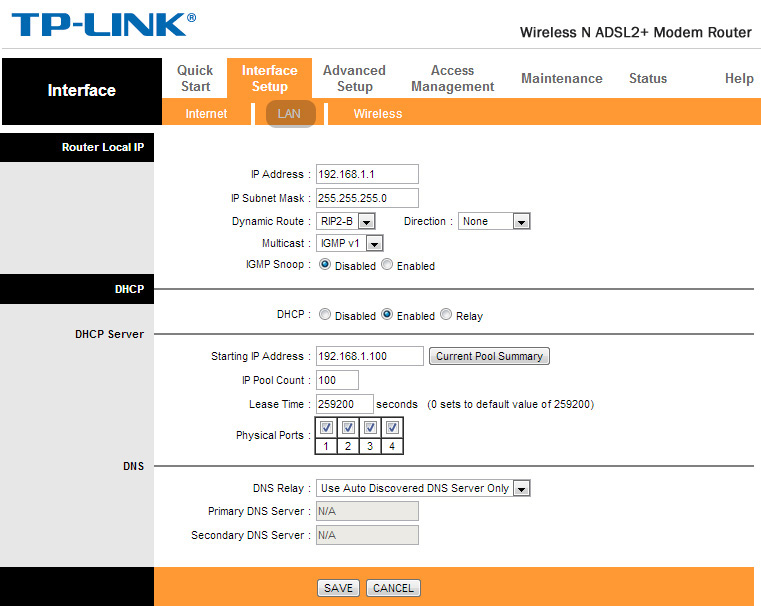Open the Quick Start tab
The width and height of the screenshot is (761, 606).
tap(195, 78)
